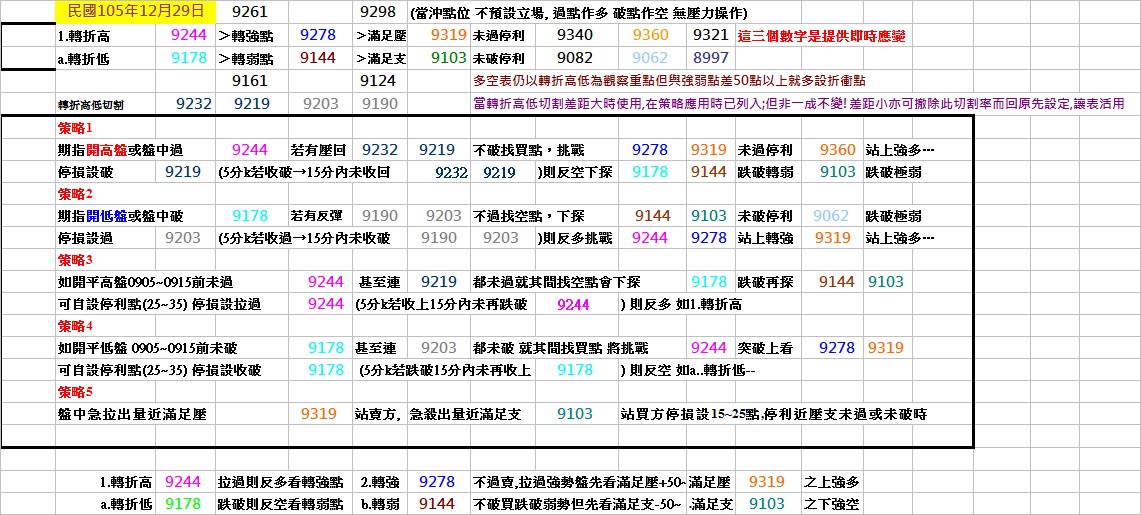The width and height of the screenshot is (1141, 515).
Task: Select the text 不破買跌破弱勢但先看滿足支-50~
Action: 579,504
